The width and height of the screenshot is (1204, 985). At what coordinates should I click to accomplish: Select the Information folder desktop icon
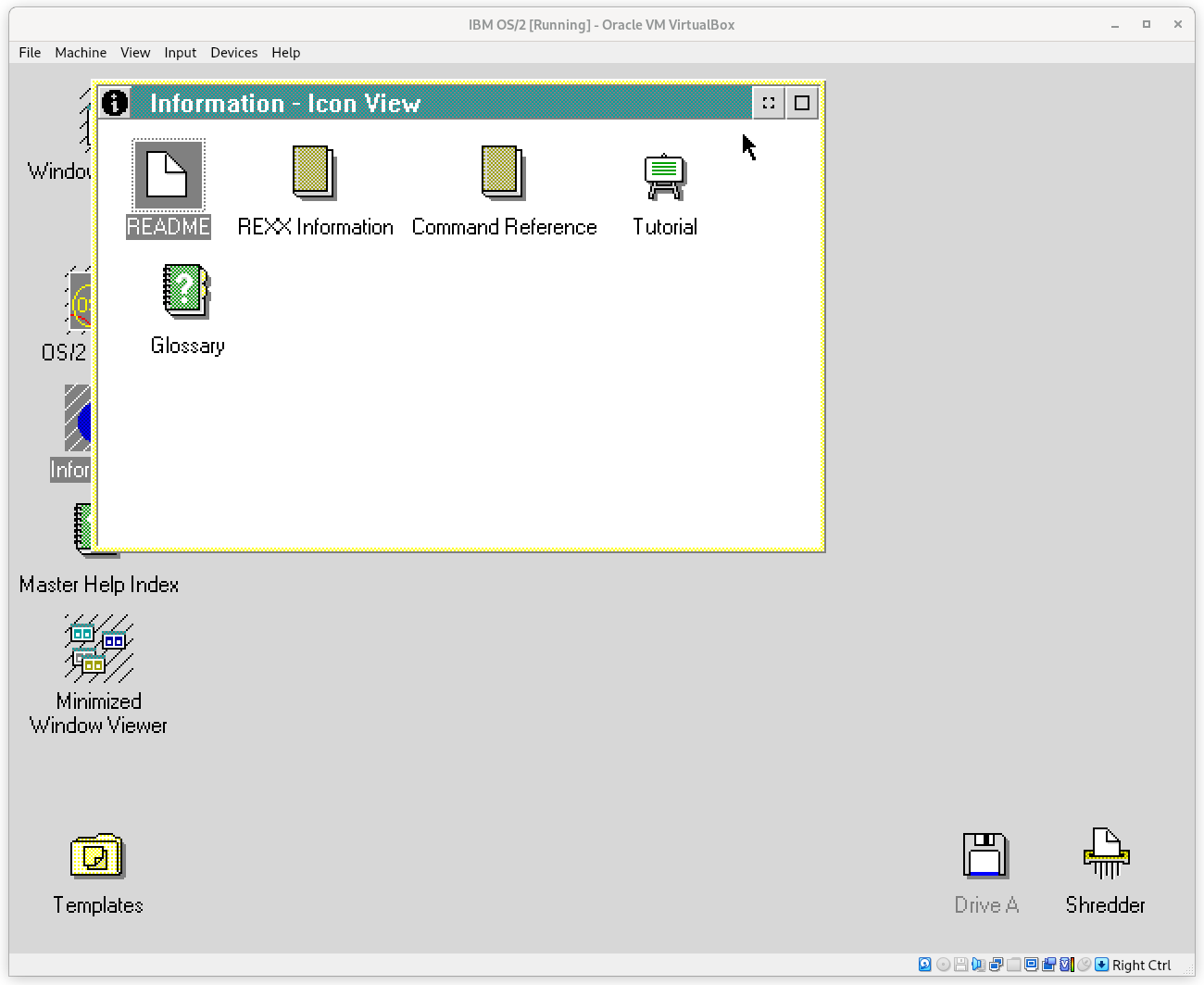coord(77,419)
